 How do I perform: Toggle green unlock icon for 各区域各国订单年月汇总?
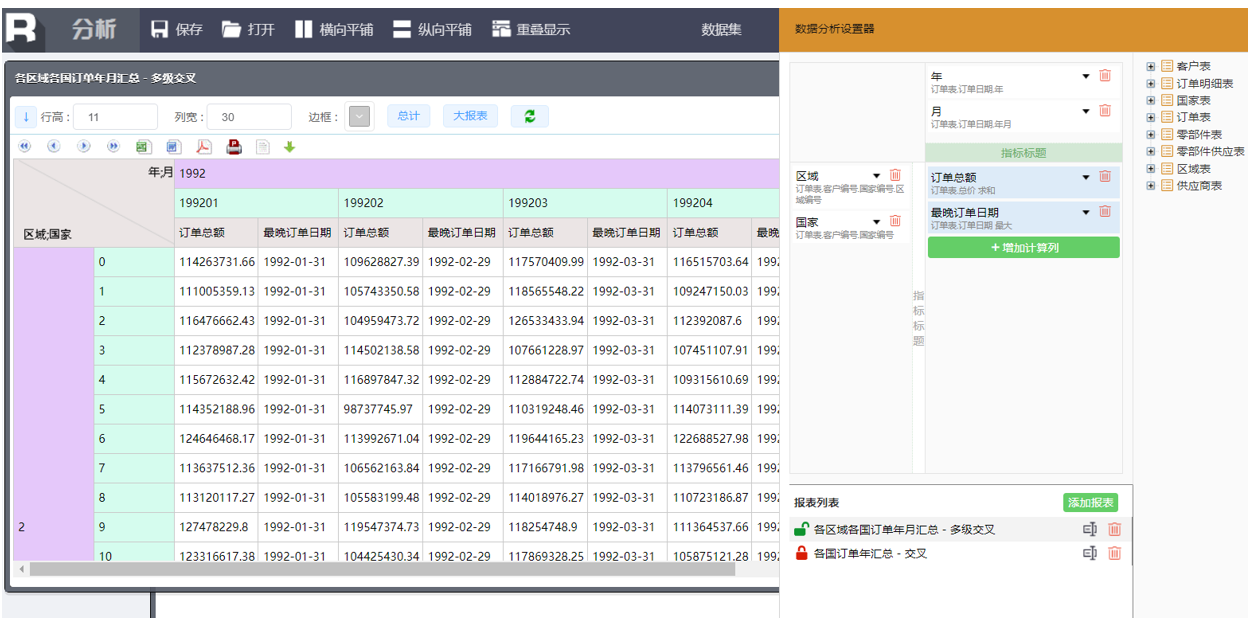pos(801,529)
